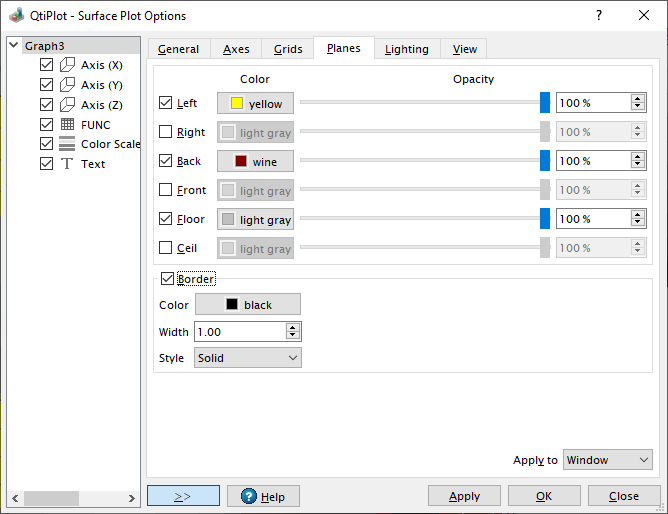
Task: Select the FUNC grid icon in tree
Action: pyautogui.click(x=67, y=125)
